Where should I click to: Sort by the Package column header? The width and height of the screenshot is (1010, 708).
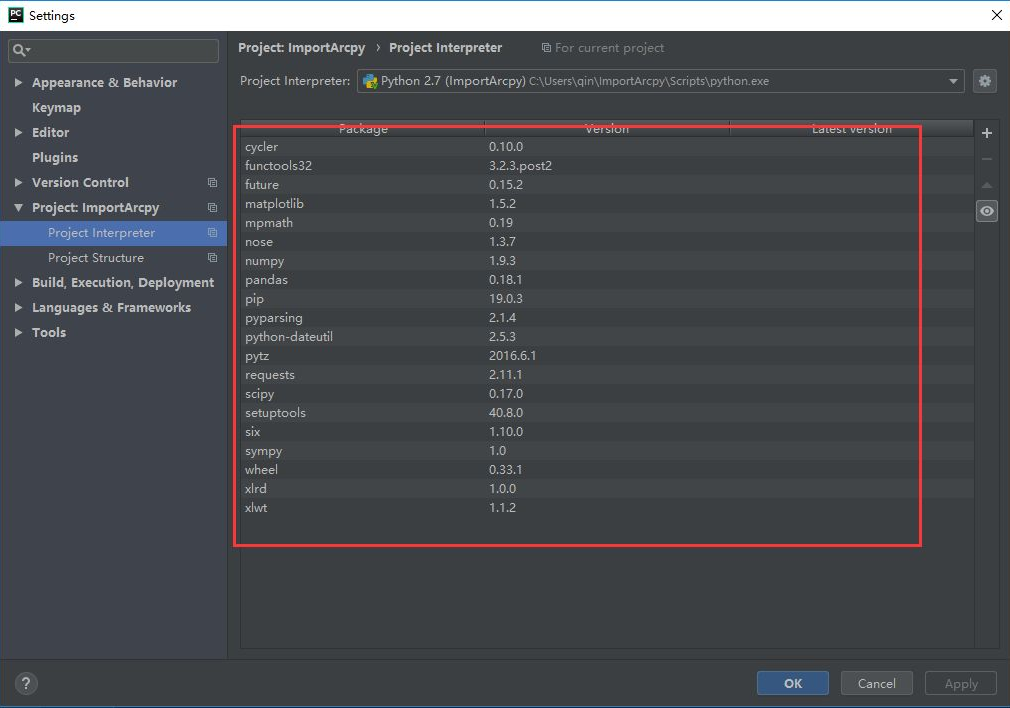coord(363,128)
